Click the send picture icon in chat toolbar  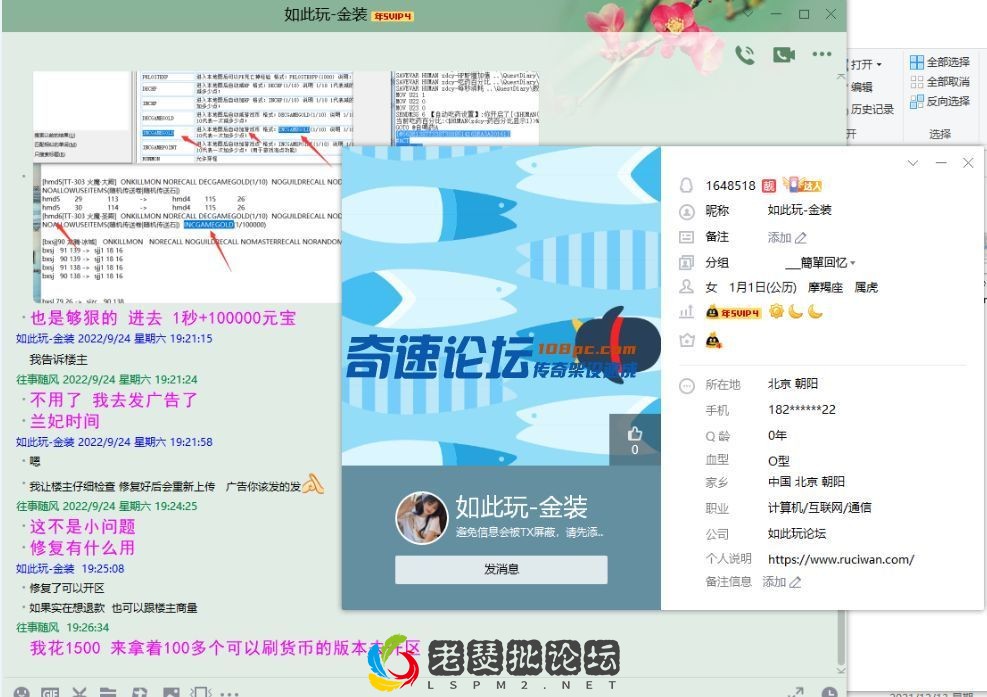[171, 693]
